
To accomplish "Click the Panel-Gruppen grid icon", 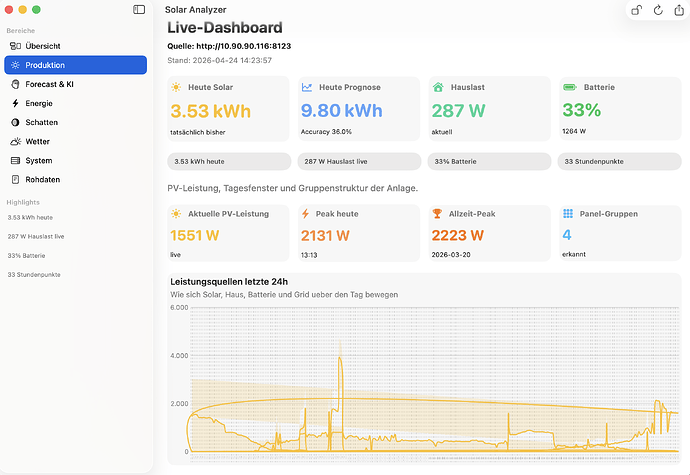I will tap(568, 214).
